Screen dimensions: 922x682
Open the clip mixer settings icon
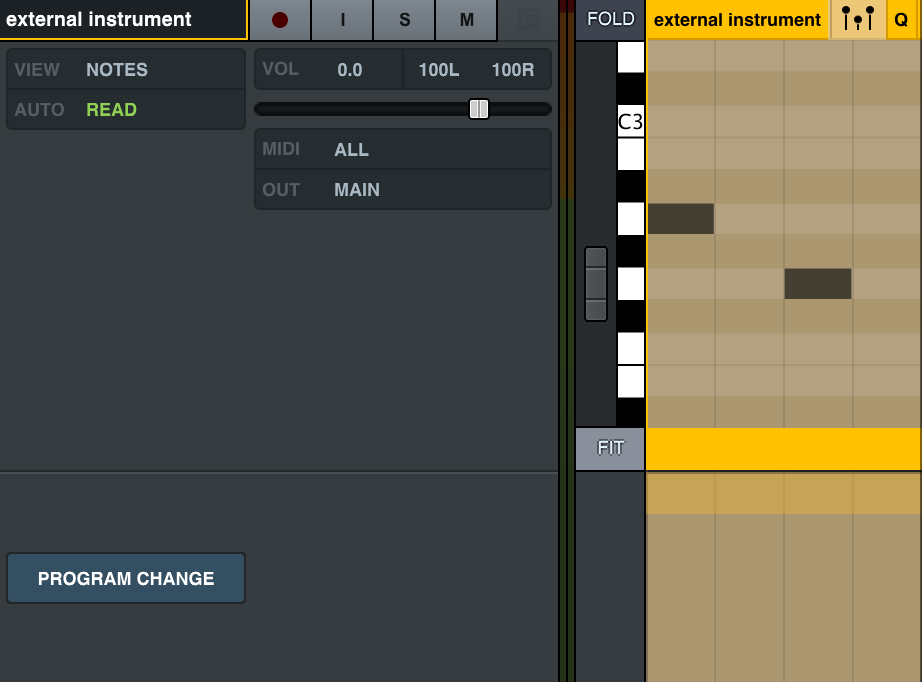857,19
